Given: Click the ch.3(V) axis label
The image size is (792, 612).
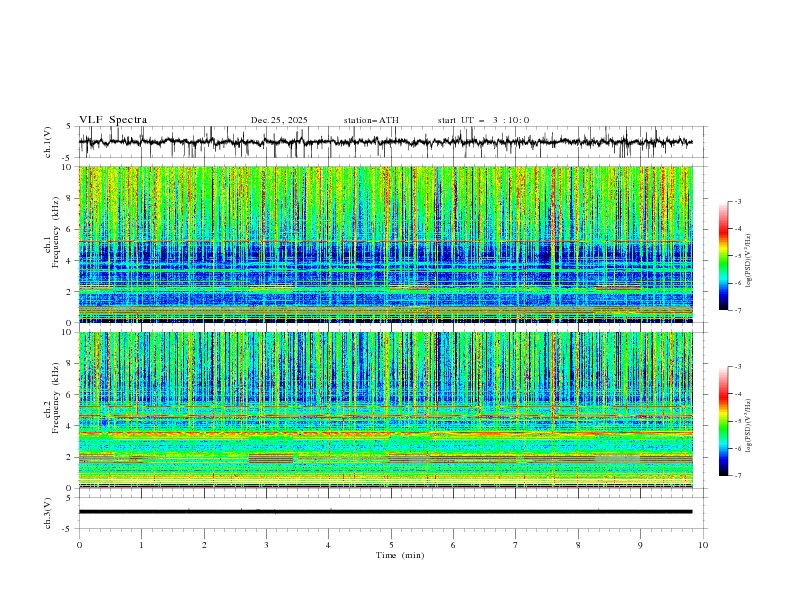Looking at the screenshot, I should (x=49, y=511).
